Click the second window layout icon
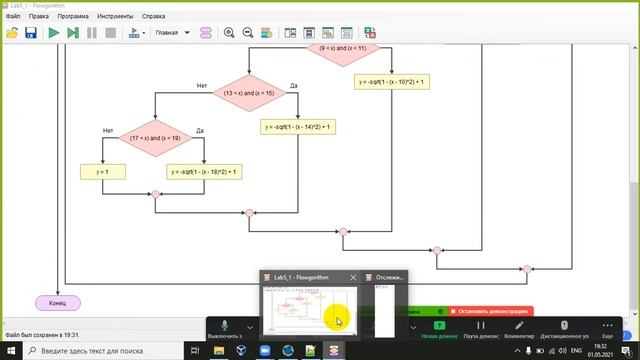The width and height of the screenshot is (640, 360). click(309, 33)
